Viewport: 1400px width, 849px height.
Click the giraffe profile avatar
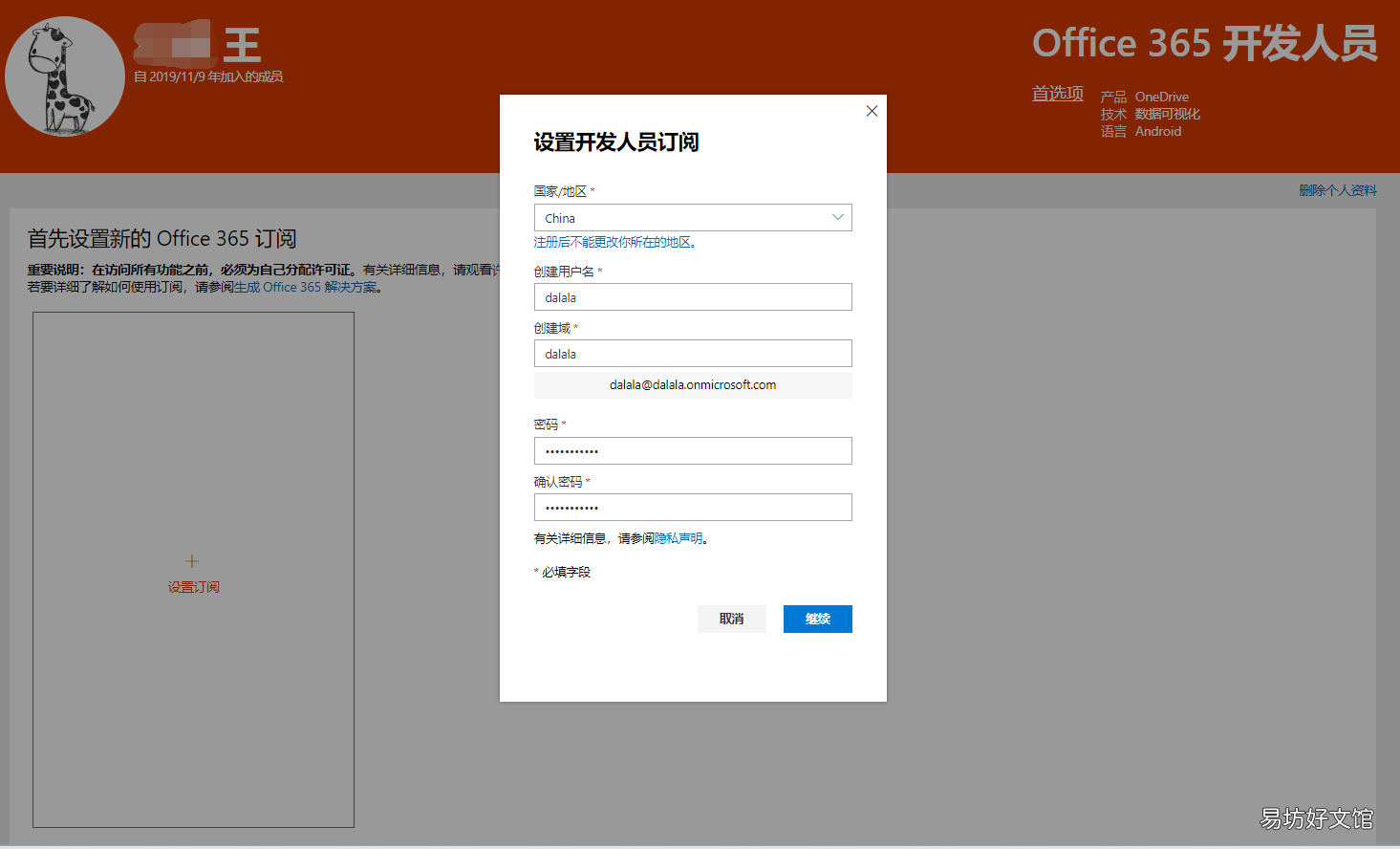(x=65, y=76)
